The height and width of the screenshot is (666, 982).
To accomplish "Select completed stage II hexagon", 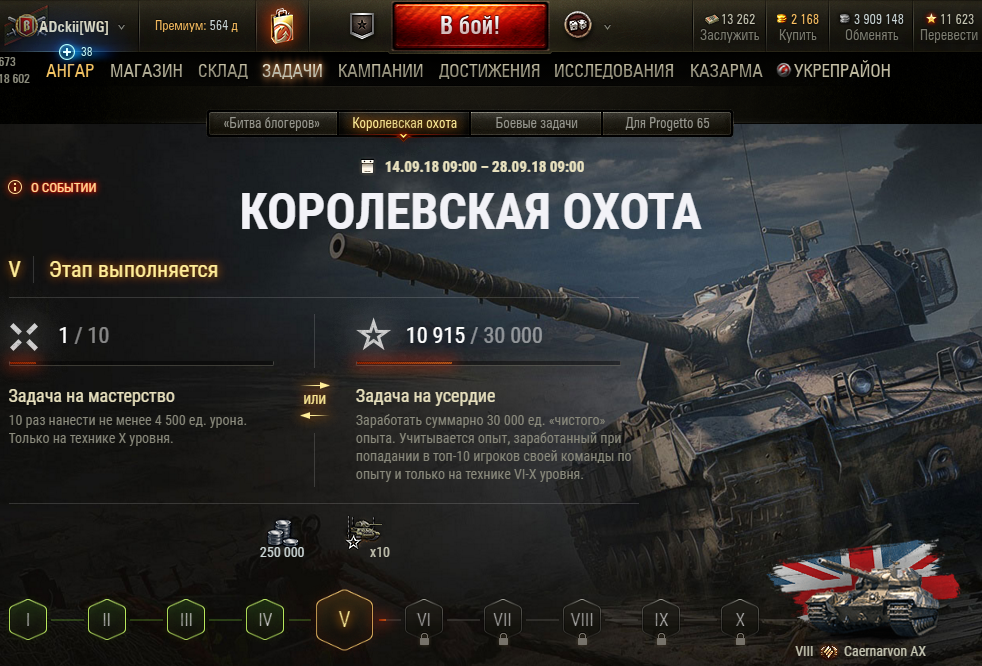I will pyautogui.click(x=107, y=620).
